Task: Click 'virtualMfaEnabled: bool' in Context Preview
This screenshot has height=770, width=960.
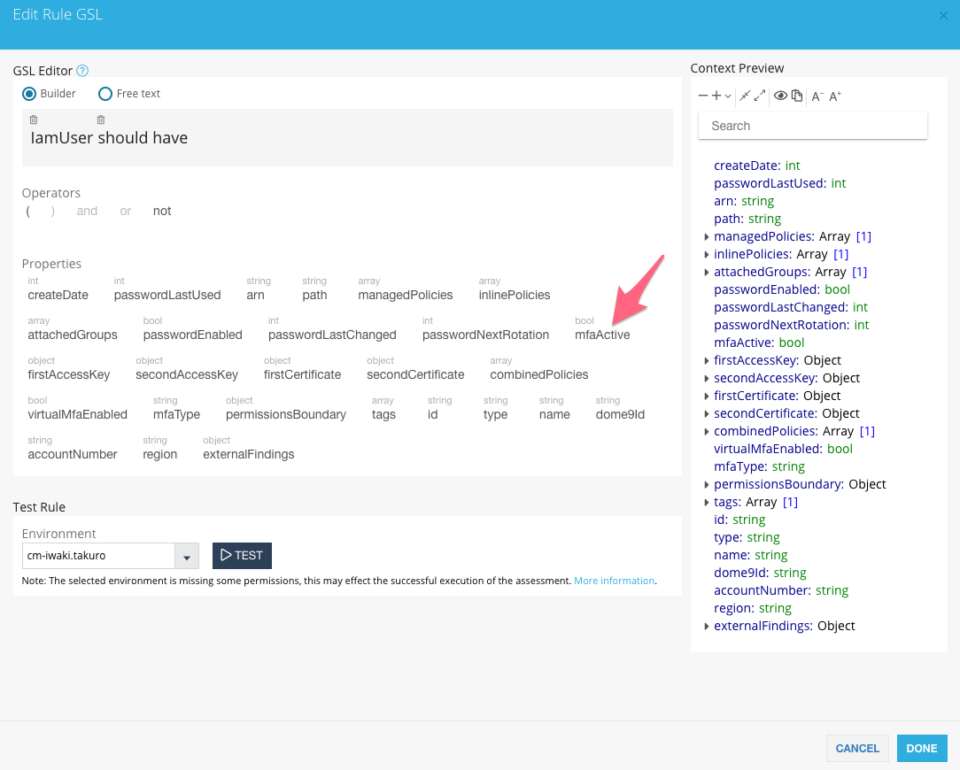Action: click(783, 449)
